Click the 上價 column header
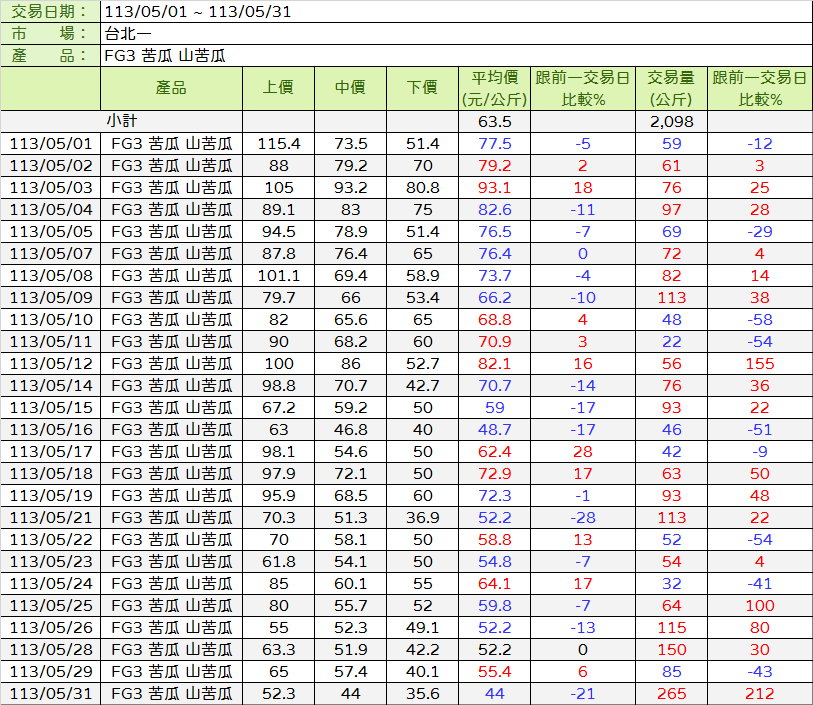This screenshot has height=705, width=813. point(278,88)
